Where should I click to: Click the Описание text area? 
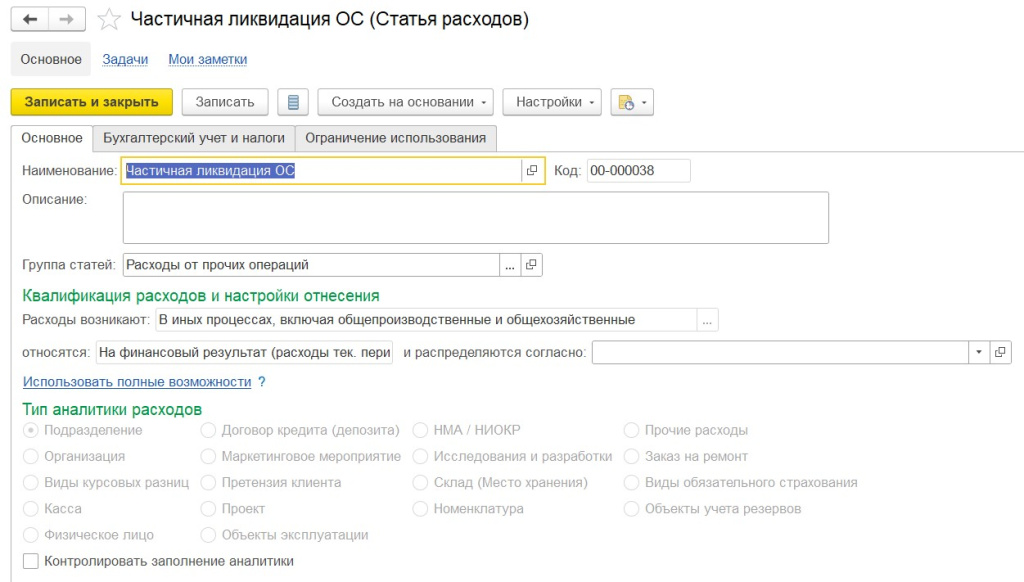(x=475, y=218)
